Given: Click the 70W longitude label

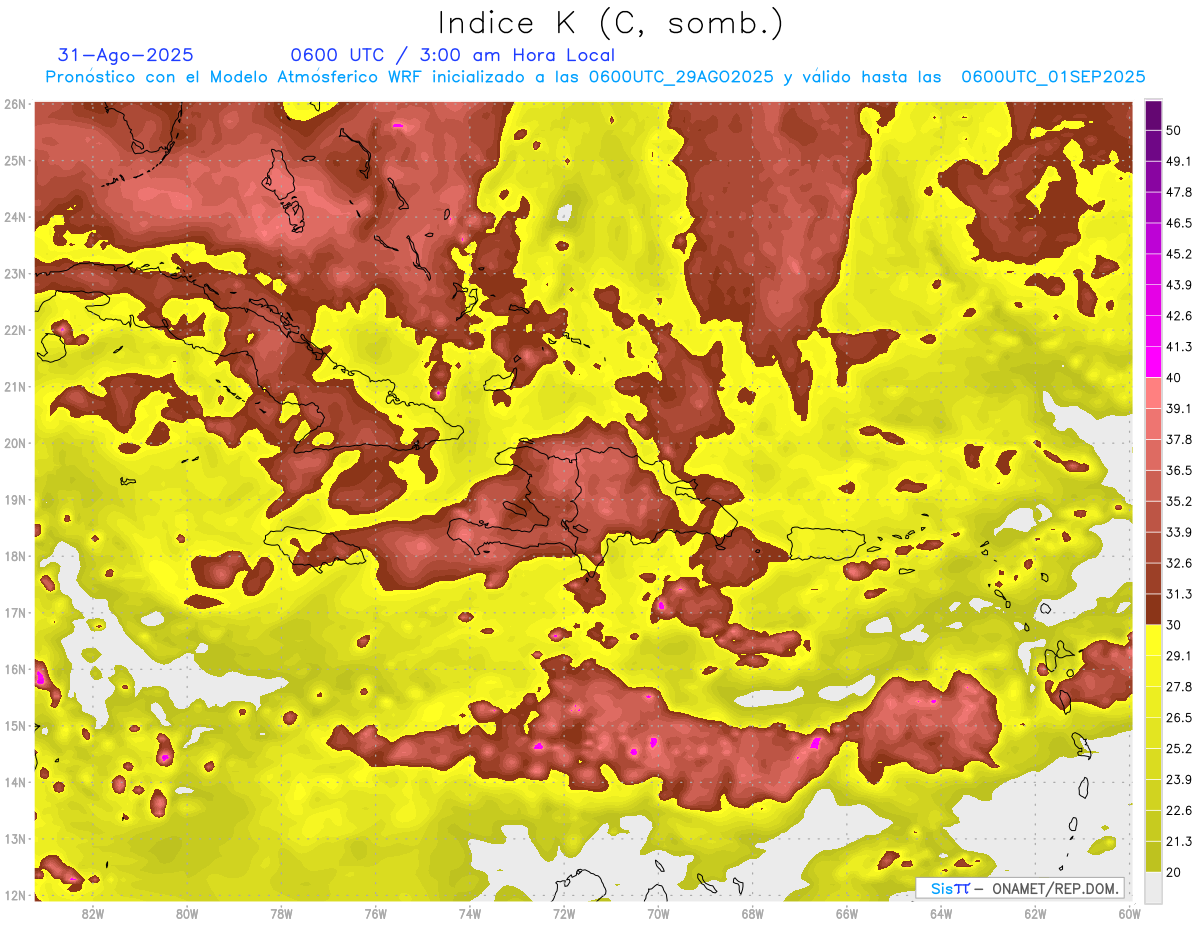Looking at the screenshot, I should (x=658, y=913).
